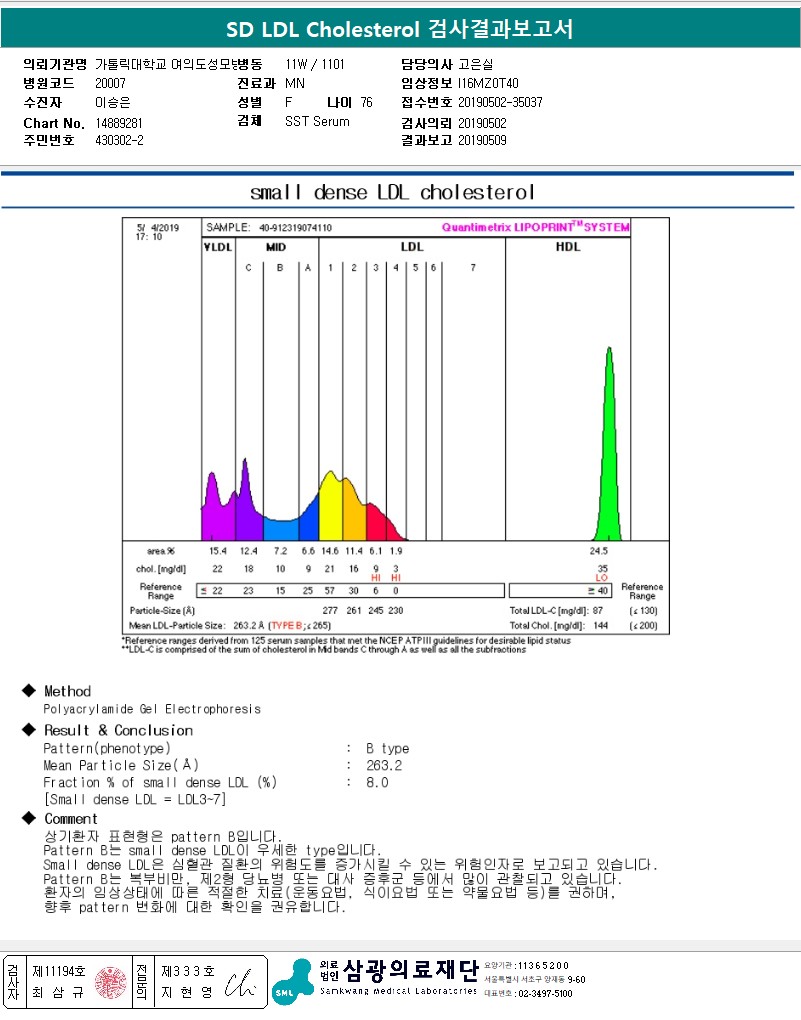Viewport: 801px width, 1020px height.
Task: Click the VLDL reference range box
Action: click(217, 591)
